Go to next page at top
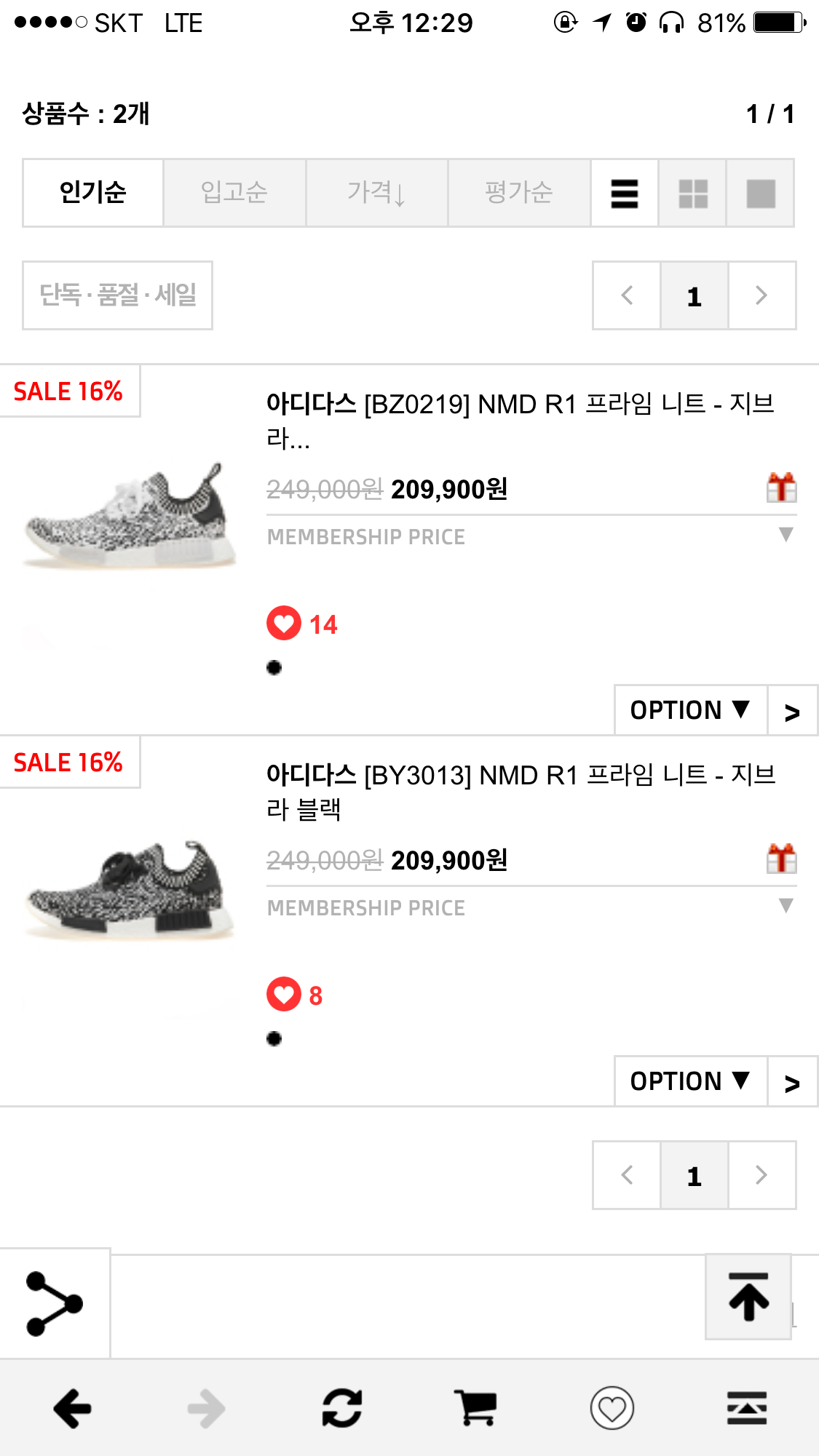 [761, 295]
